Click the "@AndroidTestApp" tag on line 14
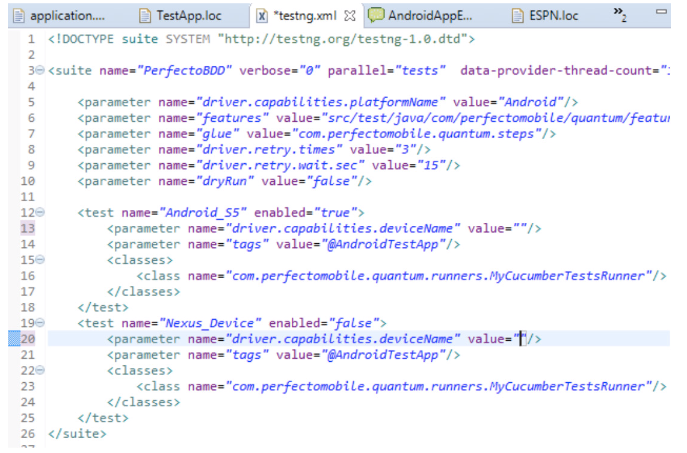This screenshot has height=453, width=687. coord(383,244)
